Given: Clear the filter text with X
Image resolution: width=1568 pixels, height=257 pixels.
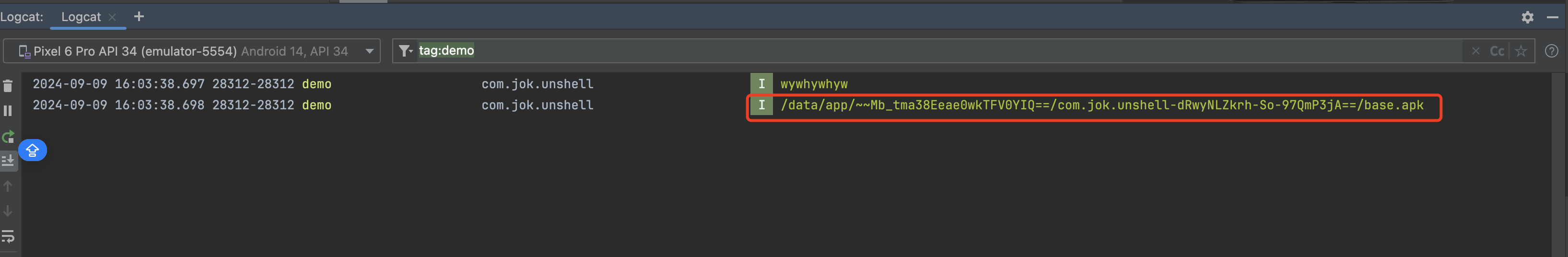Looking at the screenshot, I should [x=1475, y=51].
